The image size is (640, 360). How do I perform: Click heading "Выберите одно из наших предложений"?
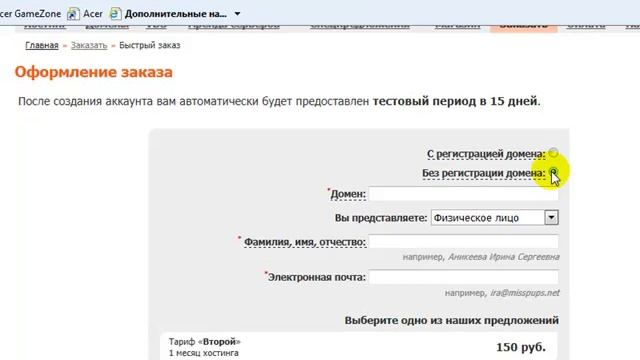coord(451,320)
